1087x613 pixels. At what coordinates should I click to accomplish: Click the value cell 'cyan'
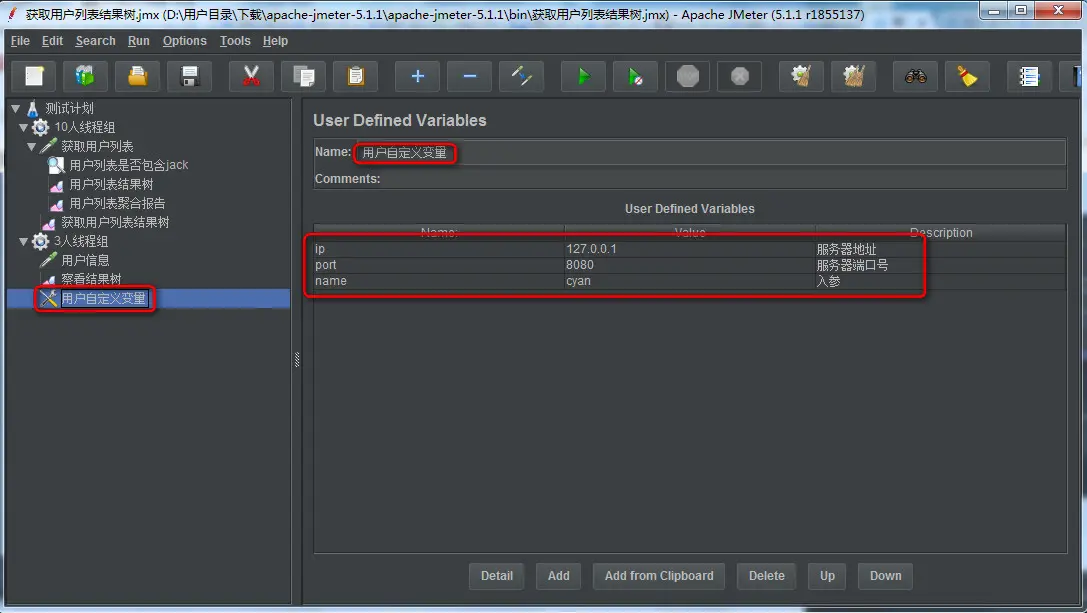click(x=690, y=281)
